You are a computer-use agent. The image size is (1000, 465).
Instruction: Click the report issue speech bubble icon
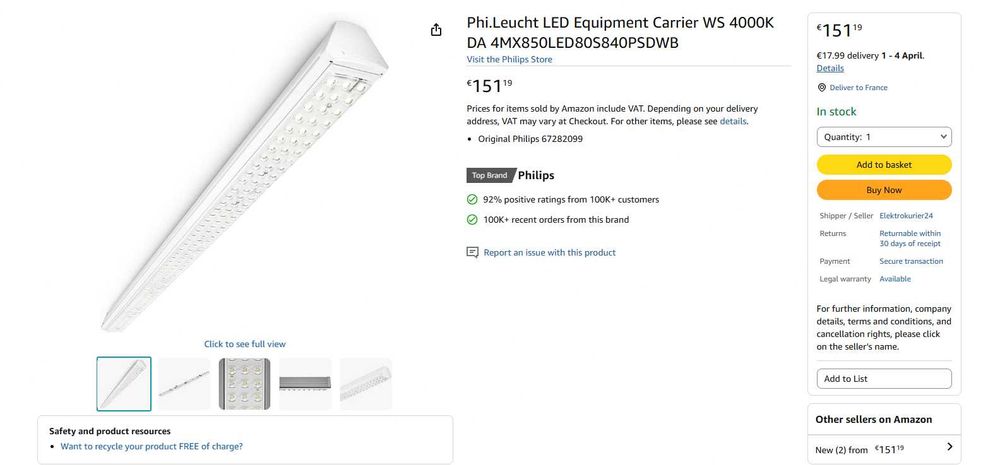[472, 253]
